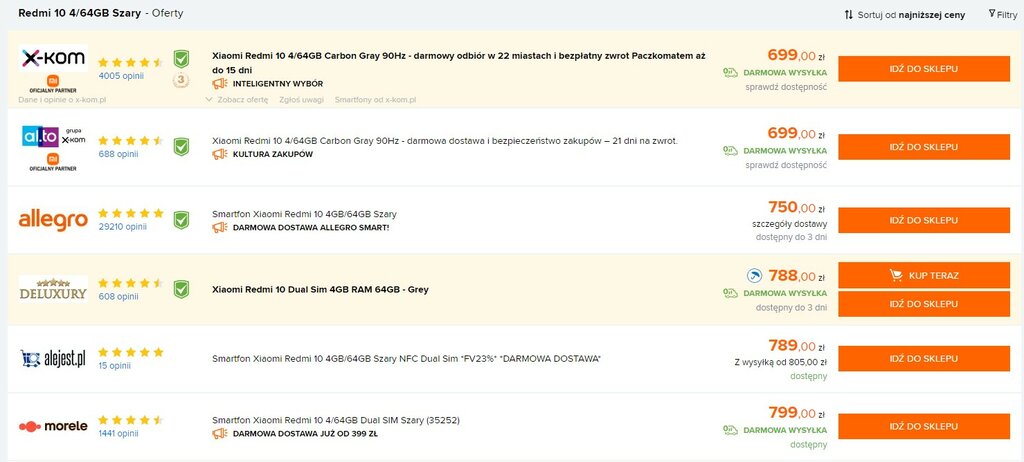
Task: Click the 799,00 zł morele price
Action: [797, 412]
